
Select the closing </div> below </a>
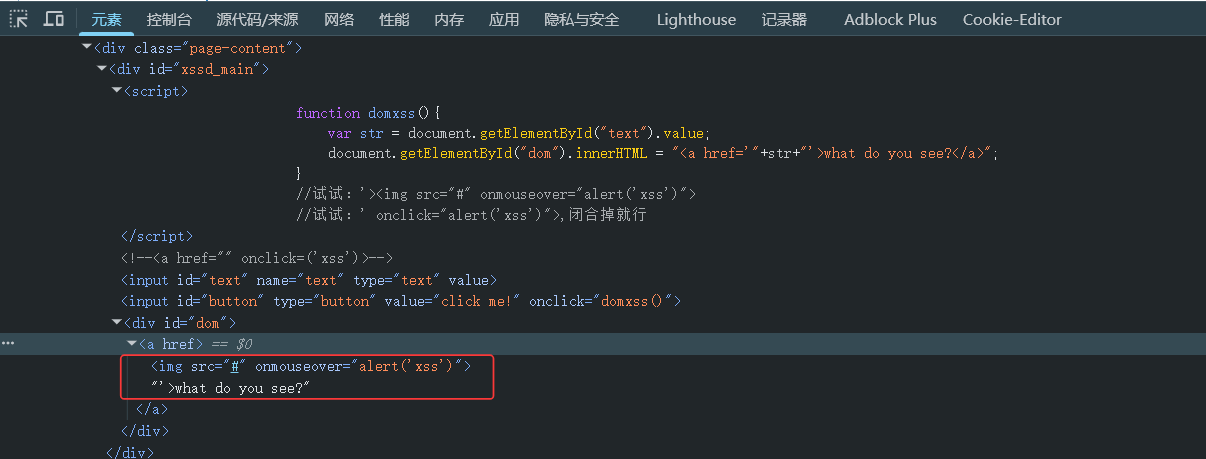[x=144, y=431]
